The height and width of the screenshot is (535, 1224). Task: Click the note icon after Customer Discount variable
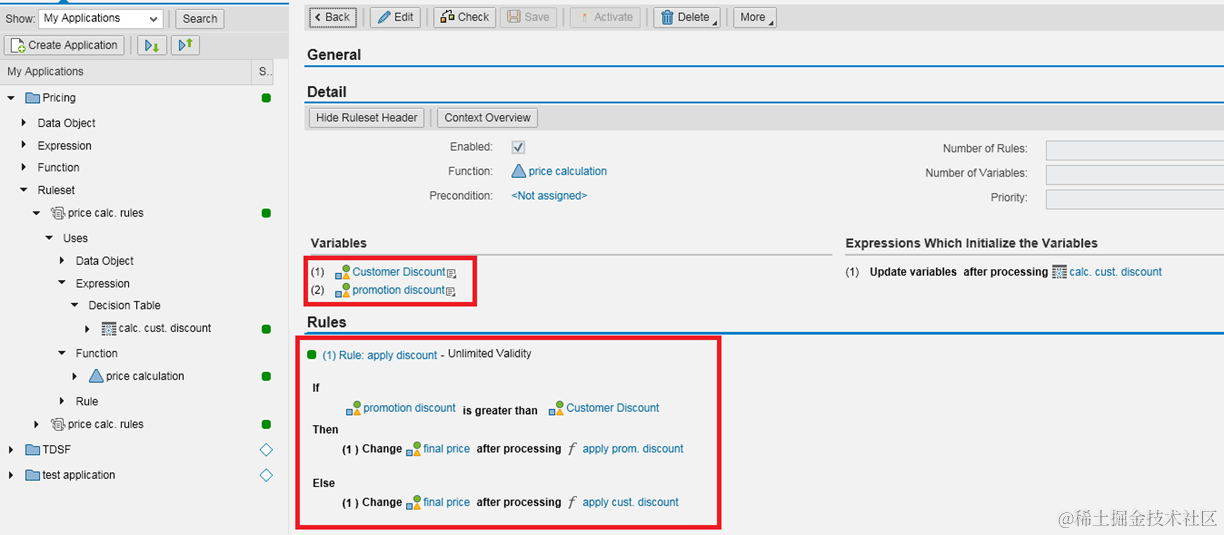(x=451, y=273)
